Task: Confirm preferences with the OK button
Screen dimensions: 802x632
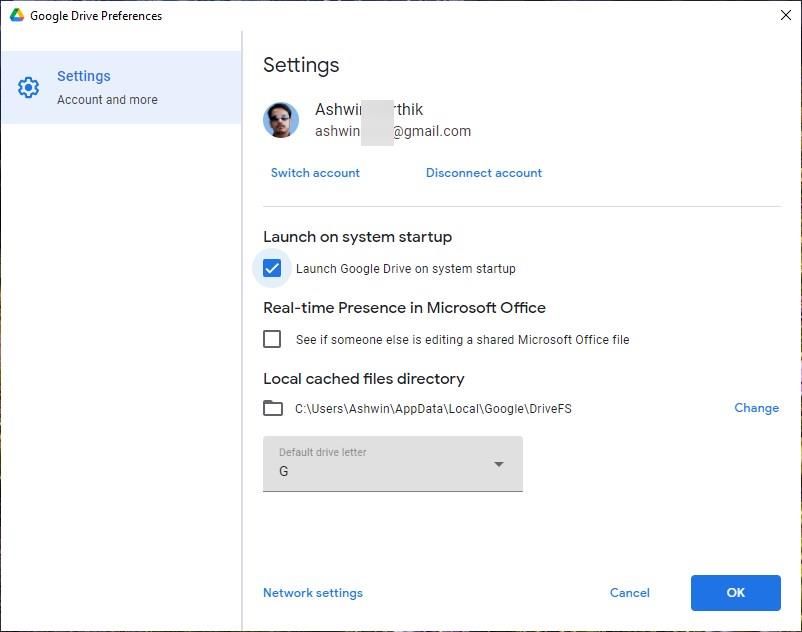Action: (736, 593)
